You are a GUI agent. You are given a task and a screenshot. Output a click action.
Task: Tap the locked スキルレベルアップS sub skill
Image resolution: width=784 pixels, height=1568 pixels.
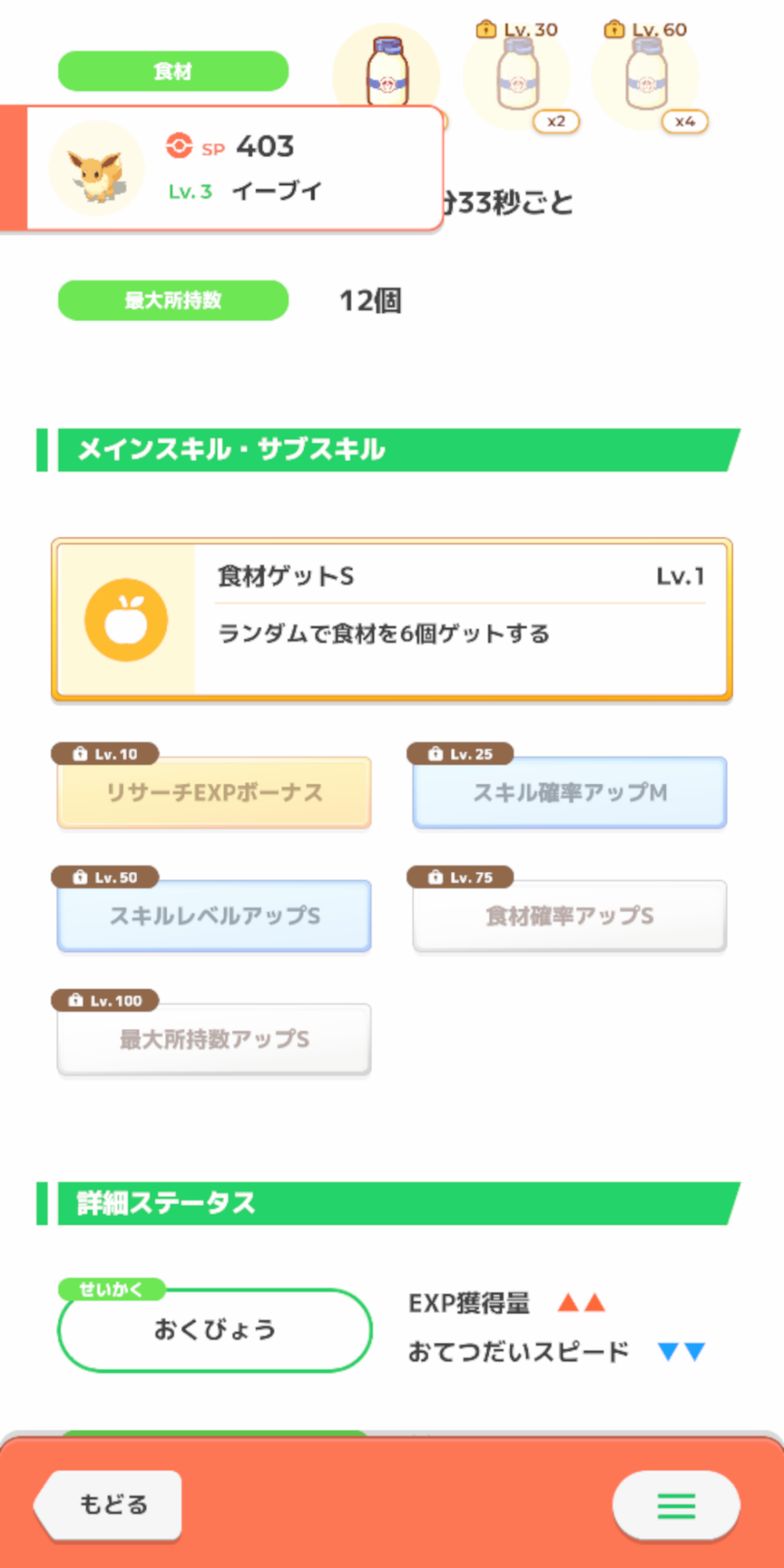[x=214, y=916]
